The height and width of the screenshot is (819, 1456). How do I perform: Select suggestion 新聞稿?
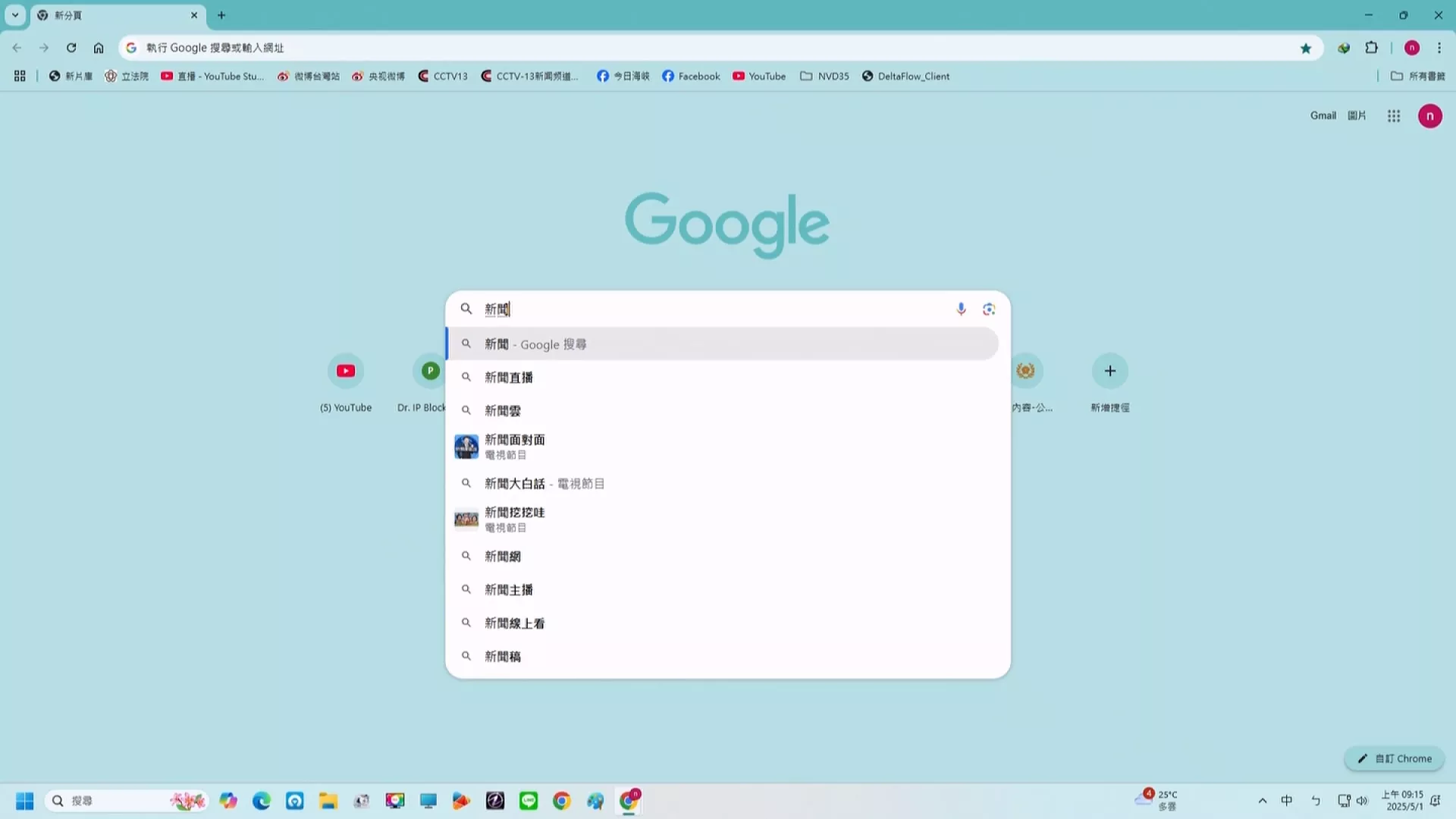click(x=723, y=656)
